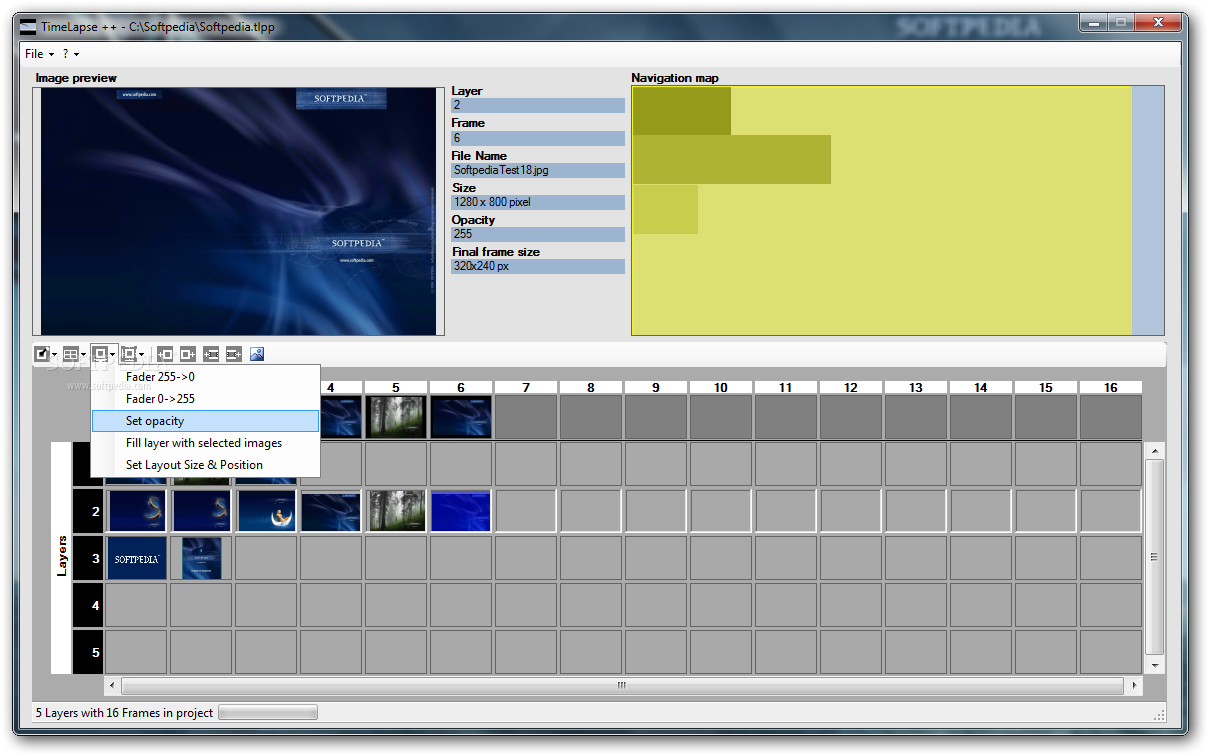Screen dimensions: 1209x756
Task: Open the edit/paint icon dropdown arrow
Action: tap(54, 354)
